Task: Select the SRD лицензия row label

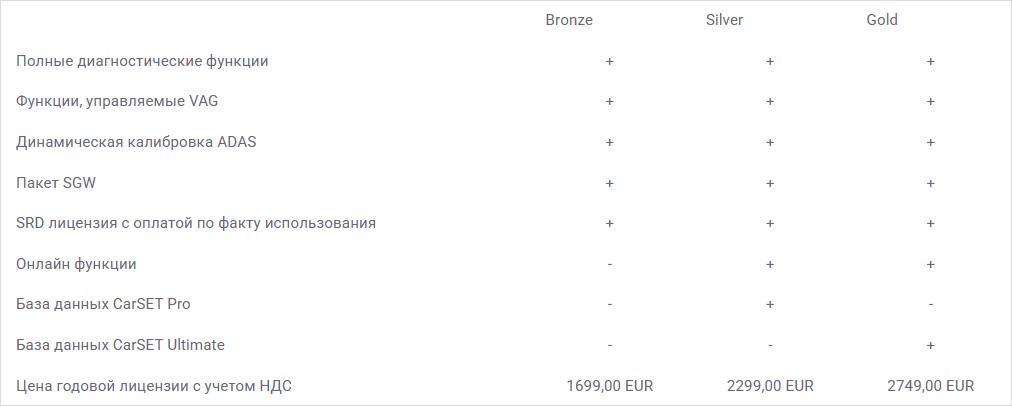Action: coord(196,224)
